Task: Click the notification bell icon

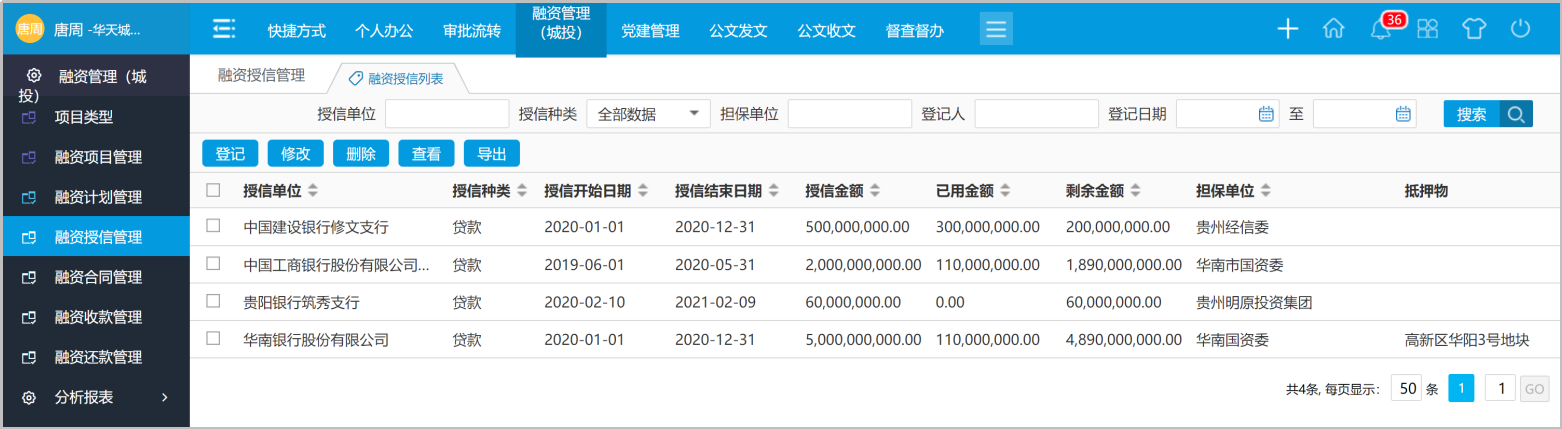Action: (x=1381, y=30)
